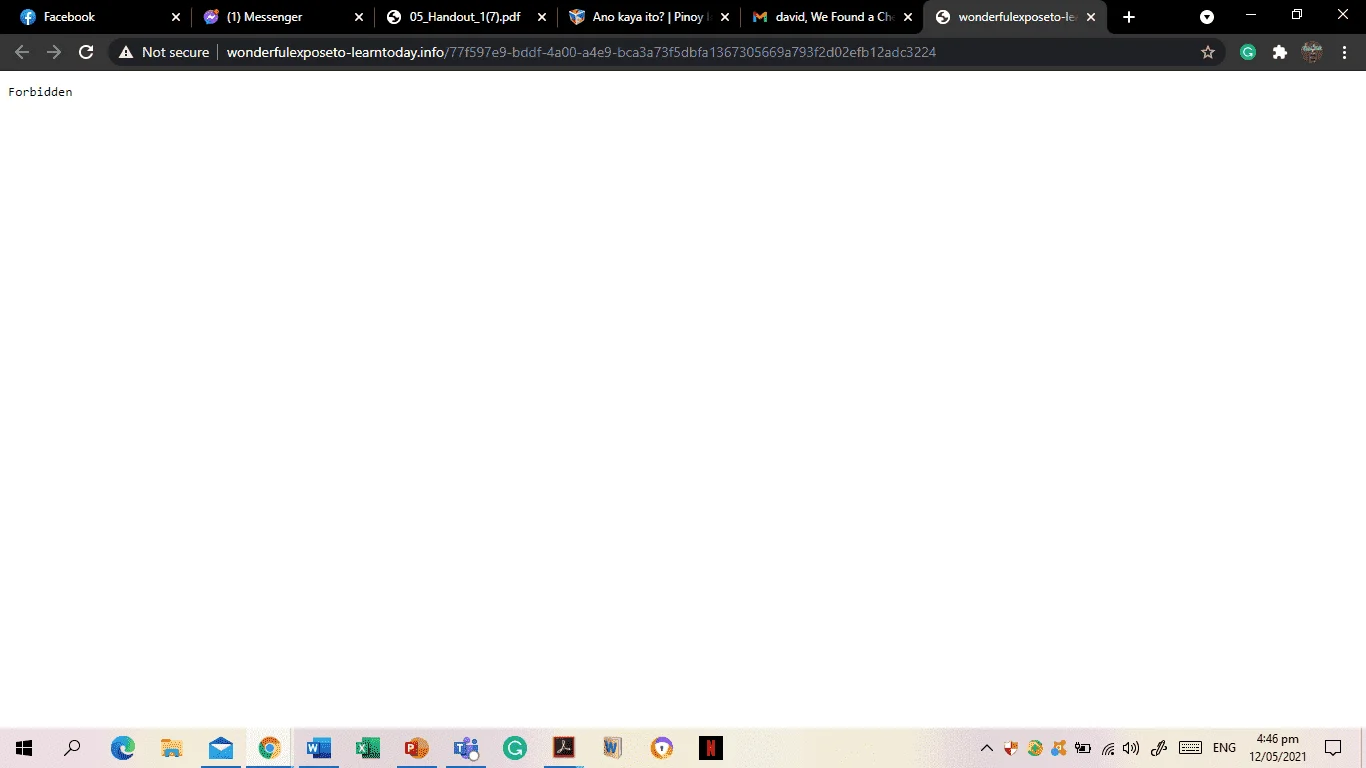Image resolution: width=1366 pixels, height=768 pixels.
Task: Open the Windows Start menu
Action: coord(24,748)
